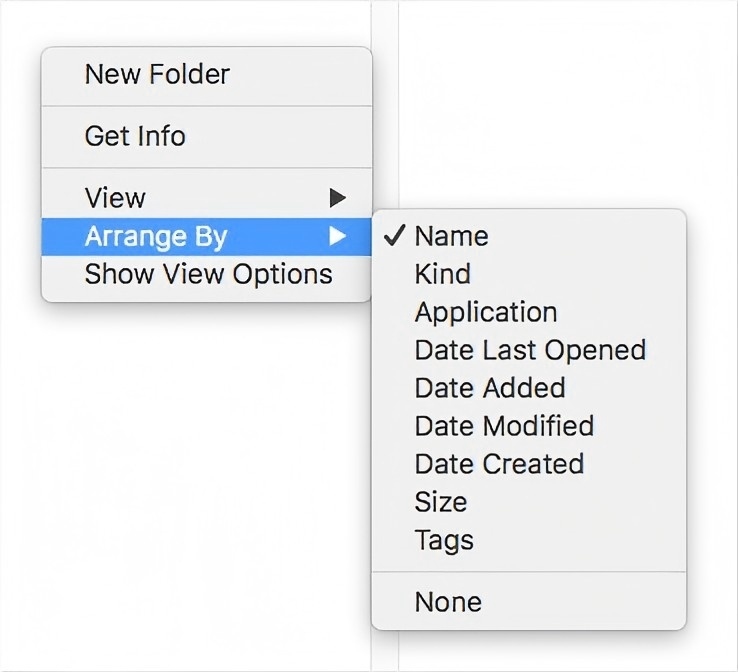Click Show View Options
The height and width of the screenshot is (672, 738).
(x=208, y=274)
